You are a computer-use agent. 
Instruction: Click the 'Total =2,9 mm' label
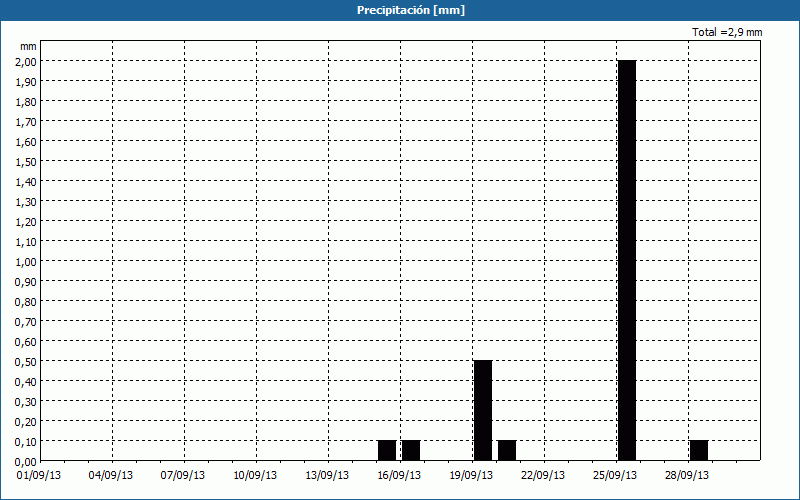(x=727, y=32)
